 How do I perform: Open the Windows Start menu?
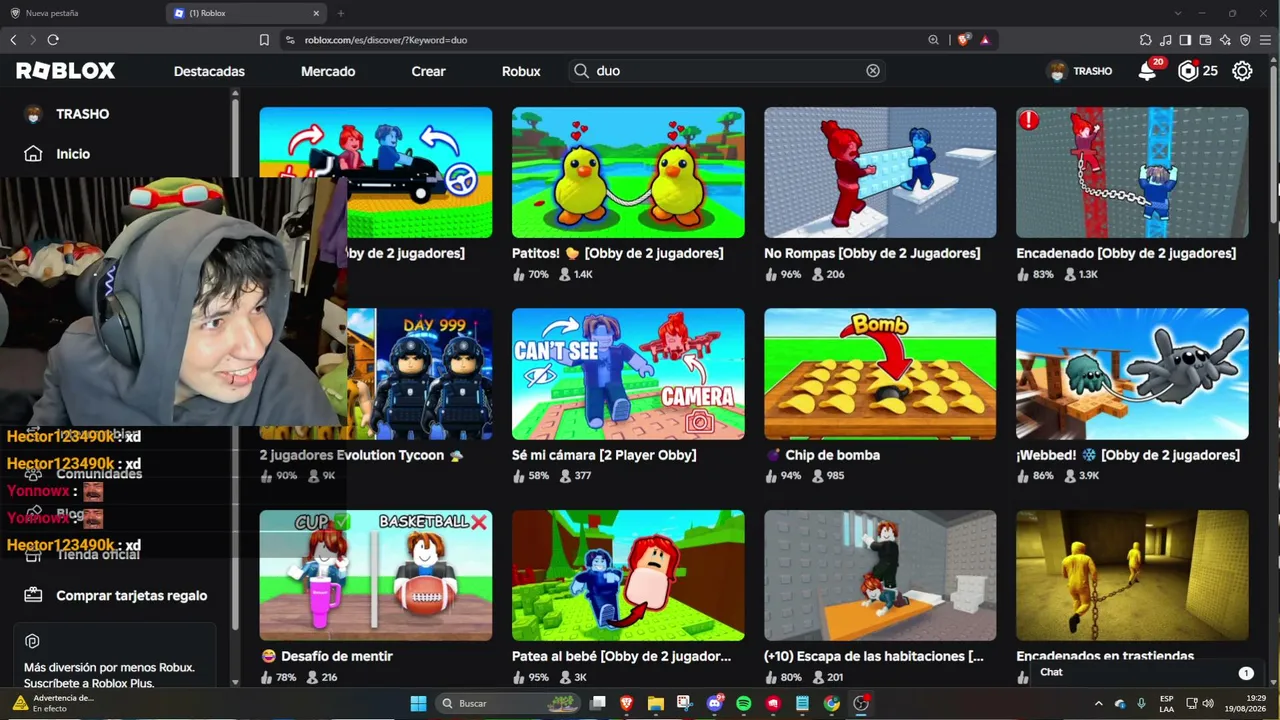418,703
